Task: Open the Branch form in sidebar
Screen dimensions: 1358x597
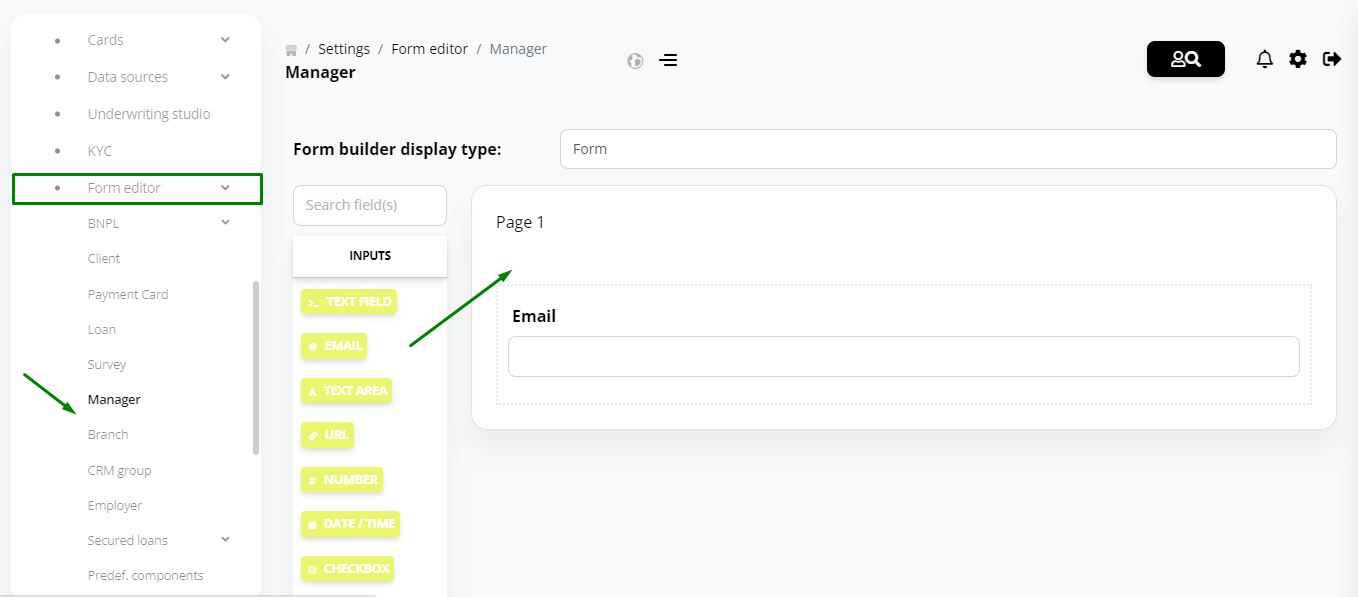Action: [x=108, y=435]
